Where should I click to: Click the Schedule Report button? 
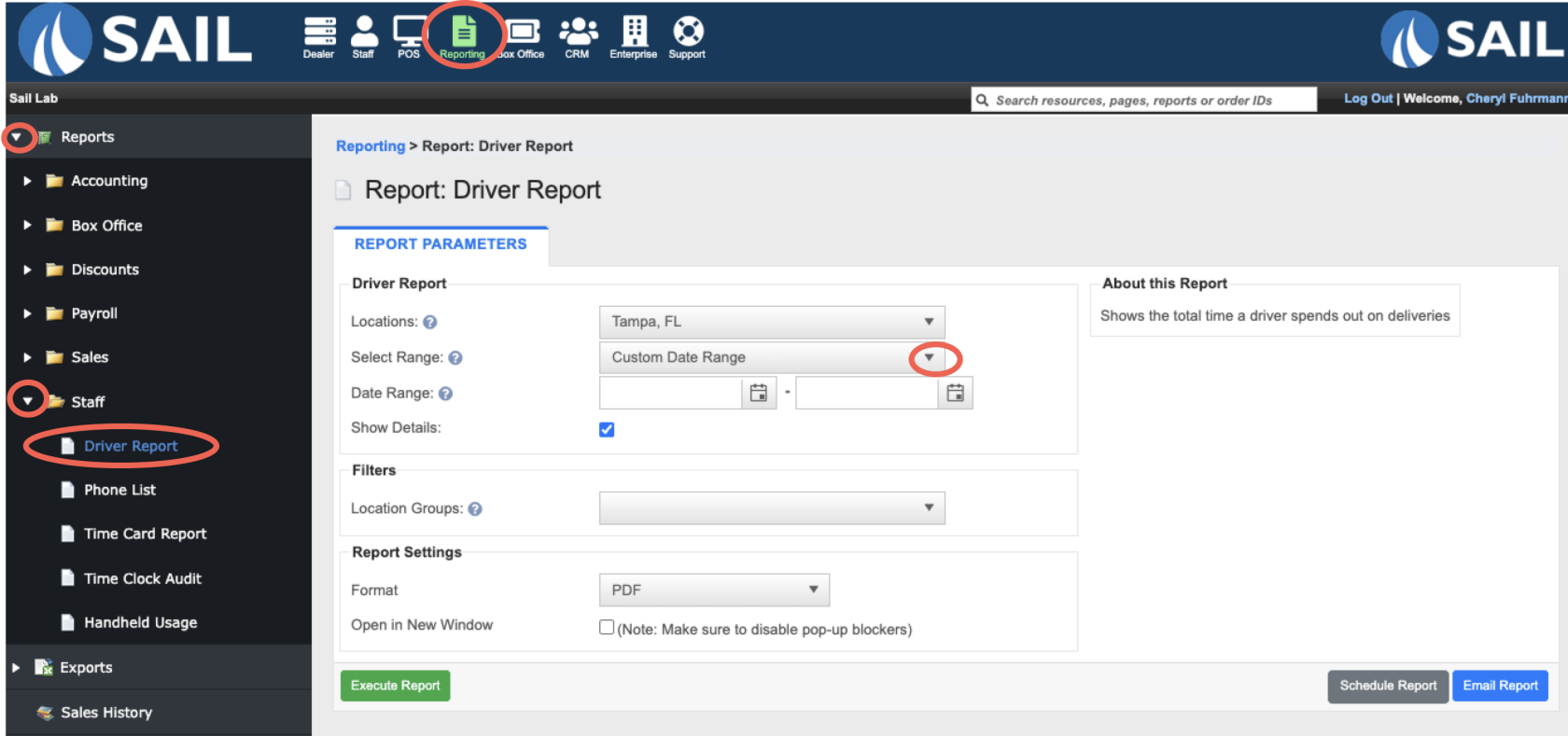point(1389,686)
